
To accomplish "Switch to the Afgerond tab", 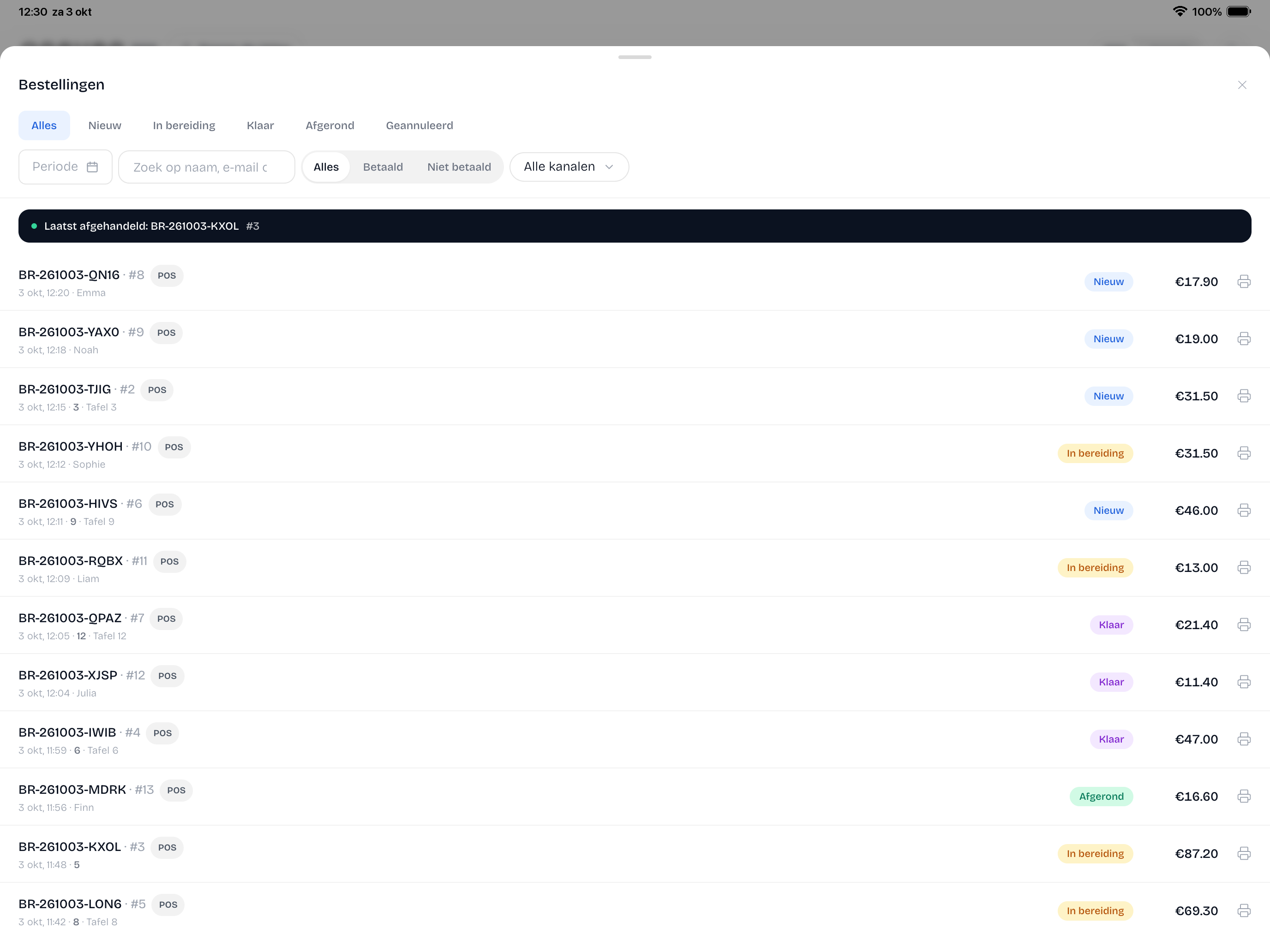I will pyautogui.click(x=329, y=125).
